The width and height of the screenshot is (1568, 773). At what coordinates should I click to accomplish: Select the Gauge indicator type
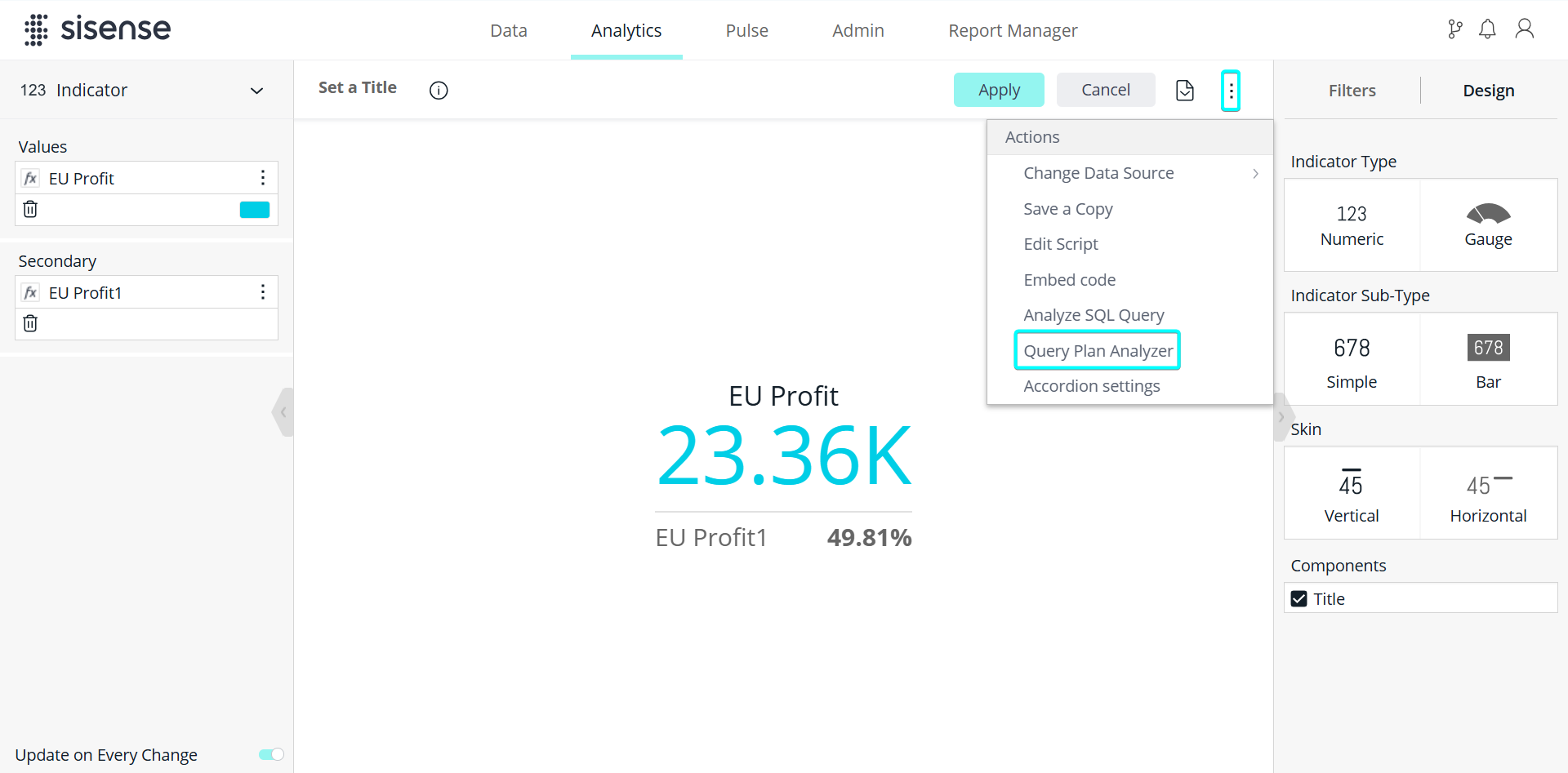click(1488, 225)
